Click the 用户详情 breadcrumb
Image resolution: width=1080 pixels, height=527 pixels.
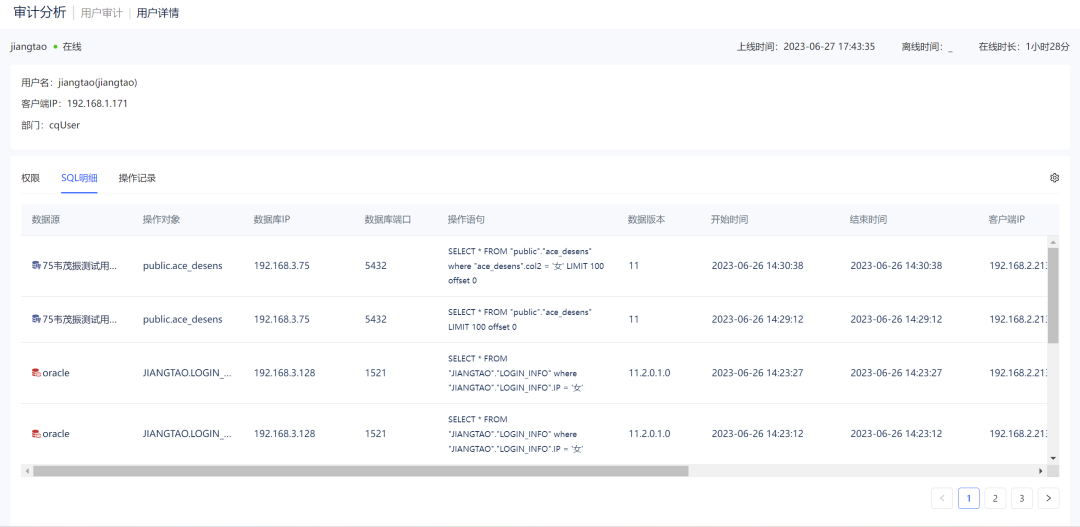[158, 13]
